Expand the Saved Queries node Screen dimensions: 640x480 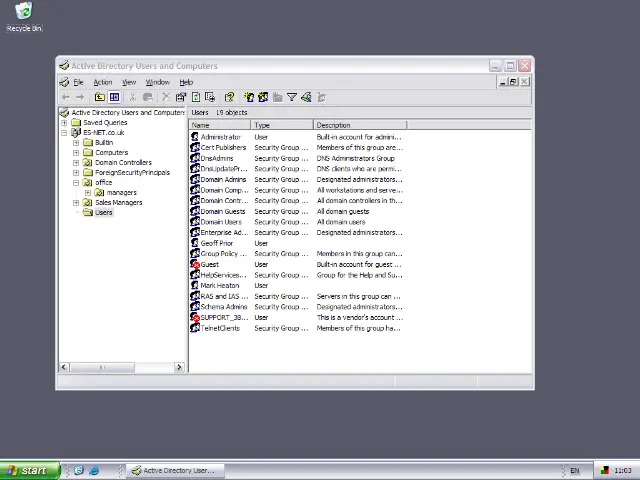(x=64, y=122)
